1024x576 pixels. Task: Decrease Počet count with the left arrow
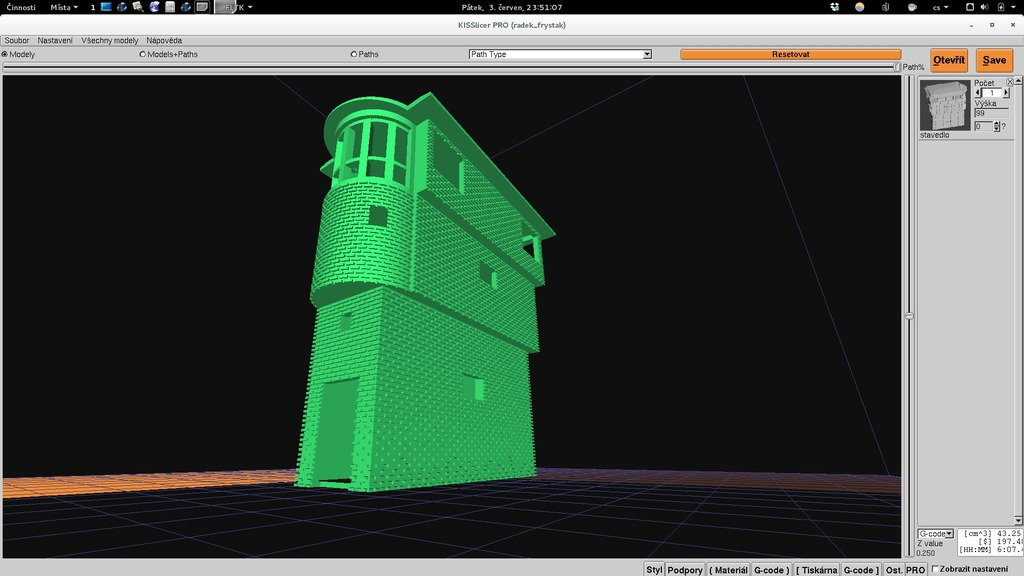tap(979, 93)
